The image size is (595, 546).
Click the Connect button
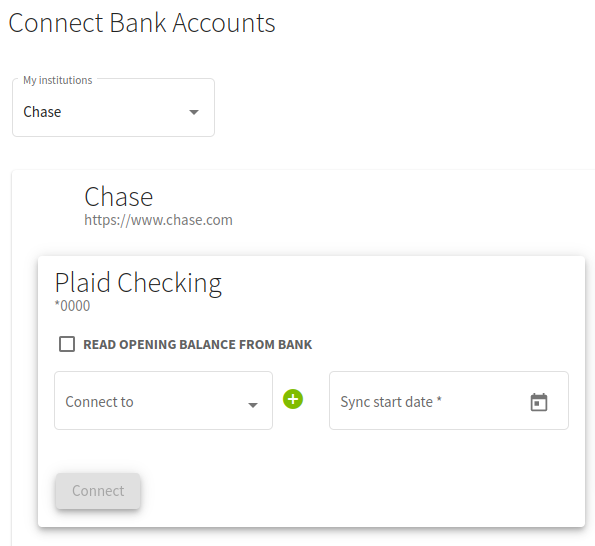98,491
